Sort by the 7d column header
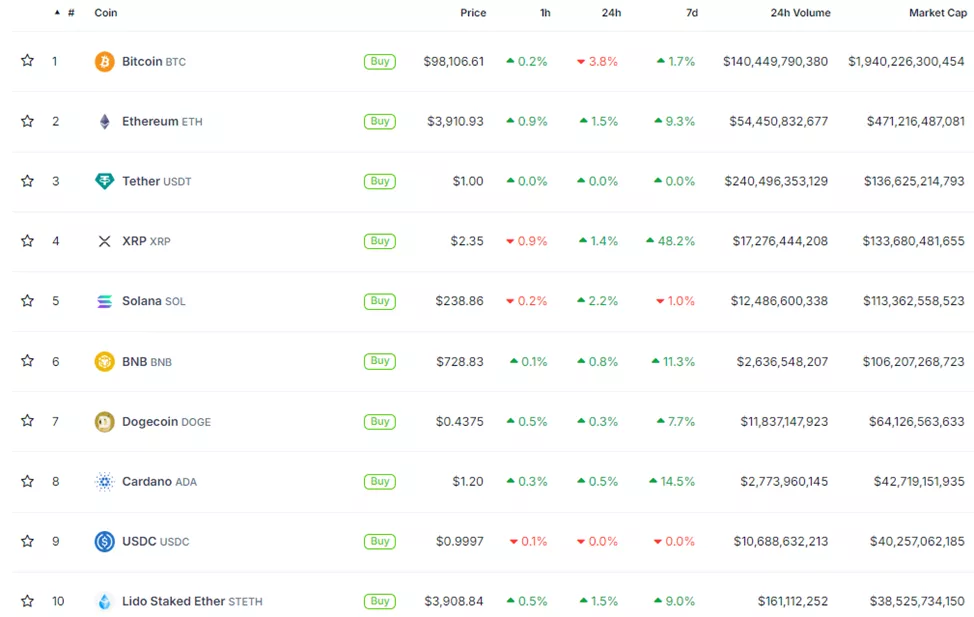 [x=692, y=13]
